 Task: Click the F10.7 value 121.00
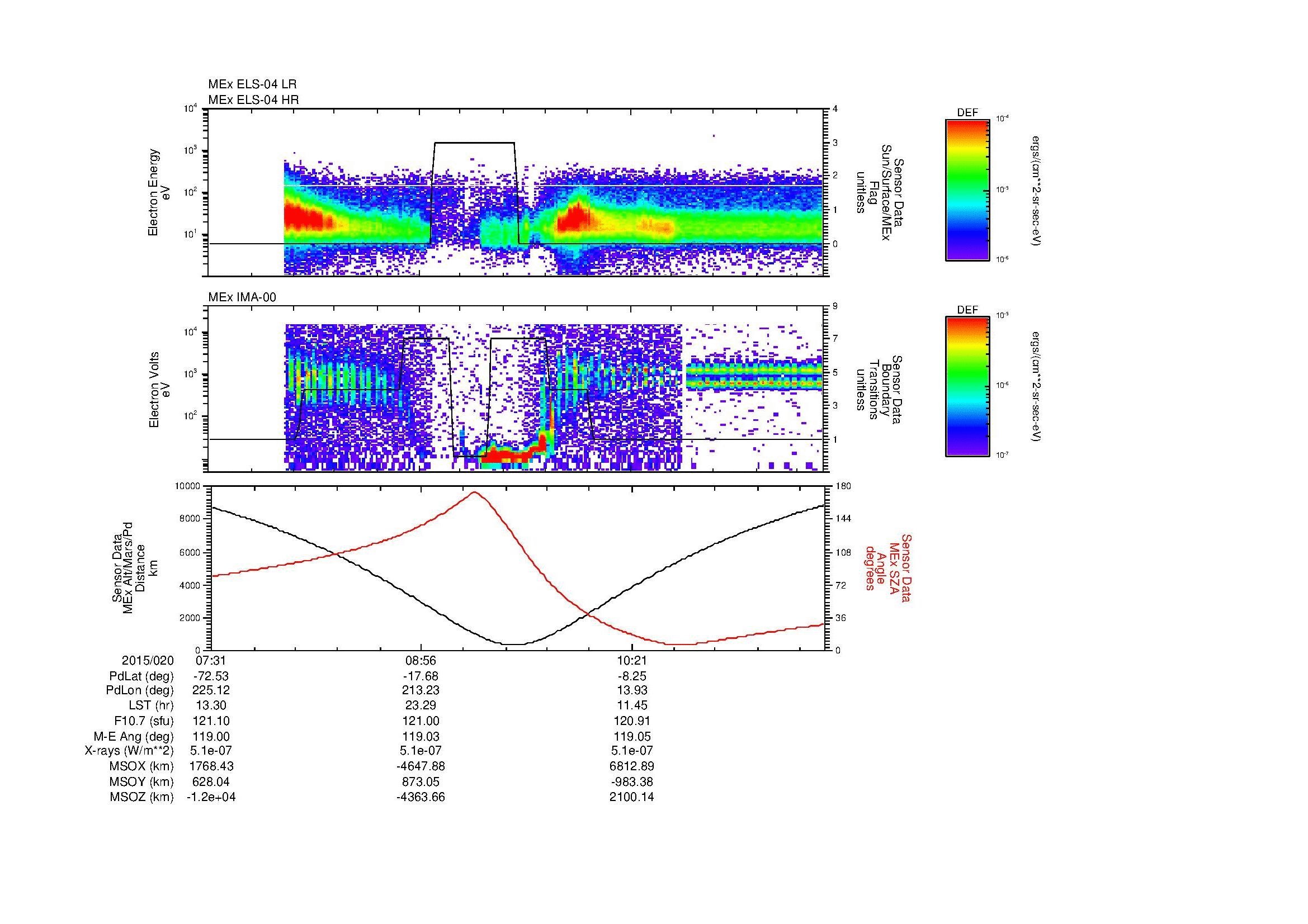421,721
